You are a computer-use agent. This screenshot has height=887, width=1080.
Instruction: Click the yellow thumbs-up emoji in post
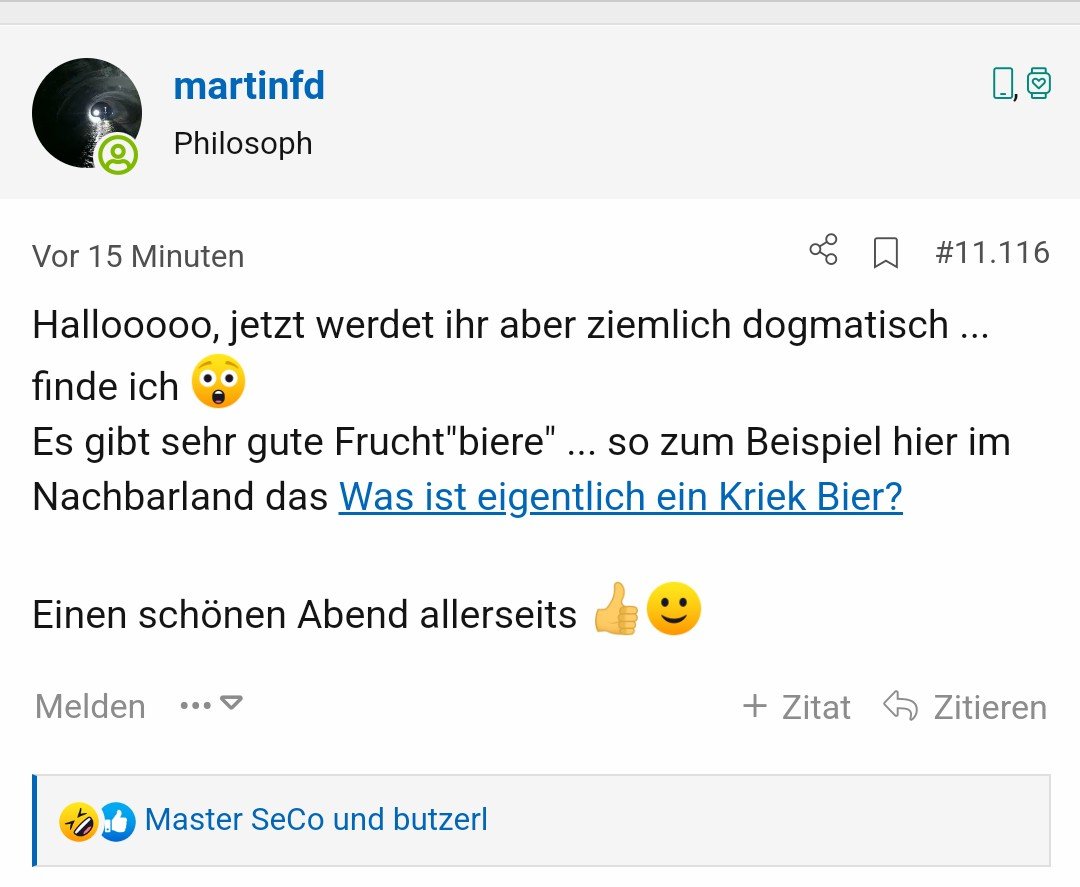click(x=616, y=611)
